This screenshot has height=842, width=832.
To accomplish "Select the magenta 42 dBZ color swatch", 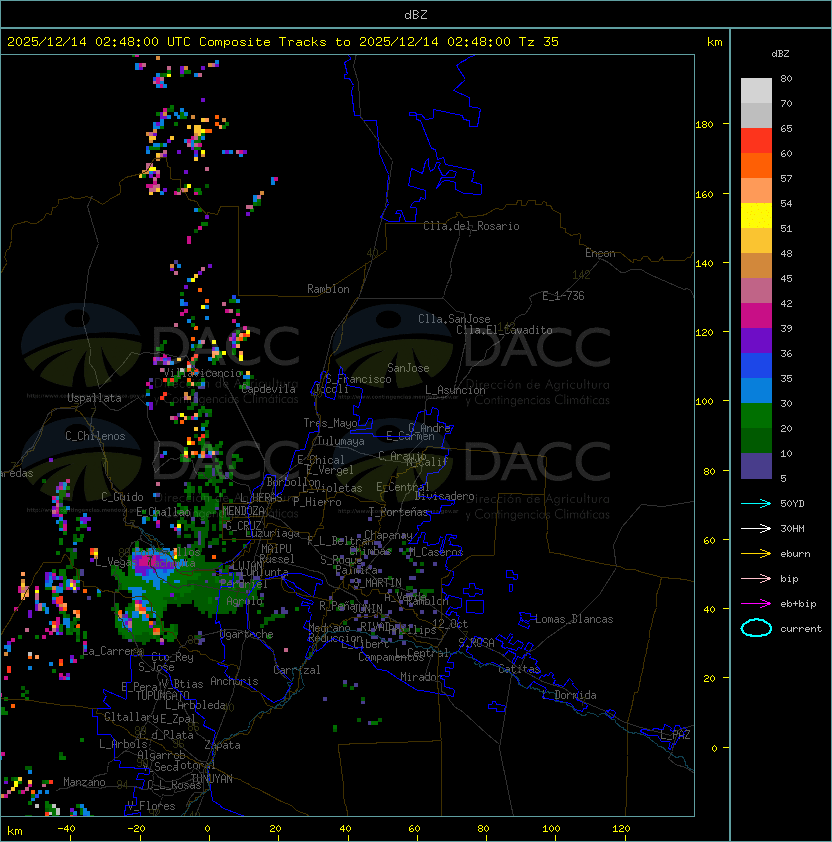I will click(756, 315).
